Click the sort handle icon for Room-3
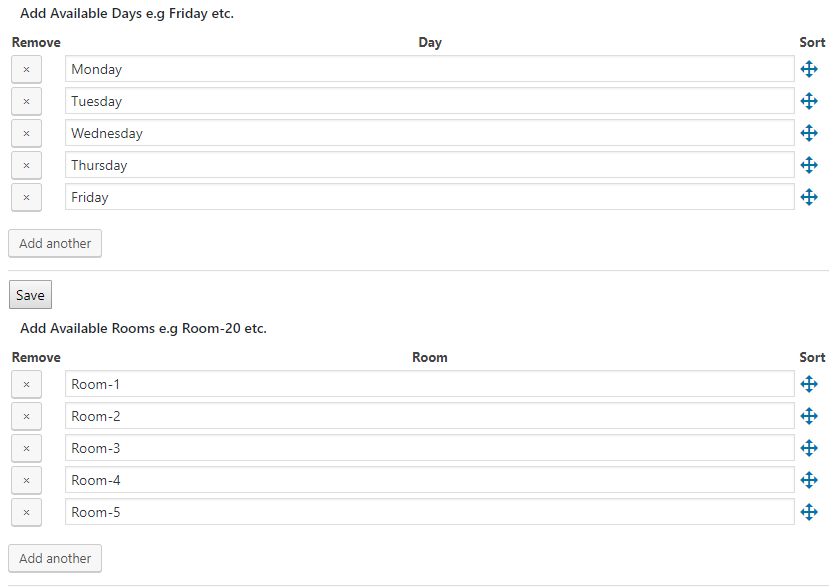The image size is (836, 587). (809, 448)
